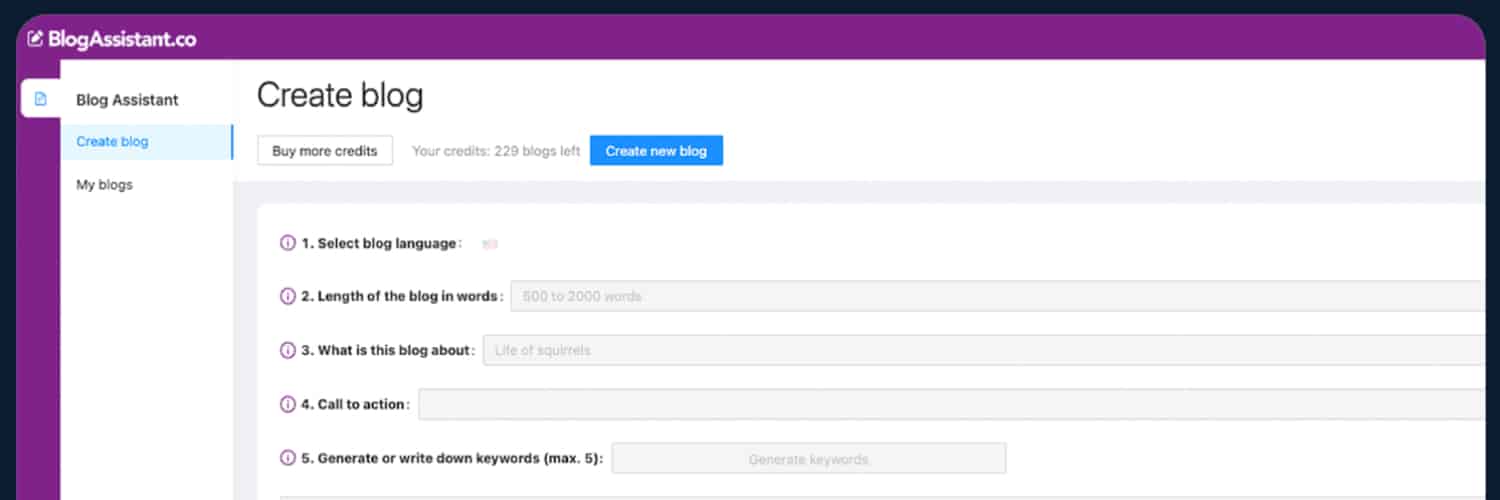Viewport: 1500px width, 500px height.
Task: Click info icon beside Call to action
Action: point(288,405)
